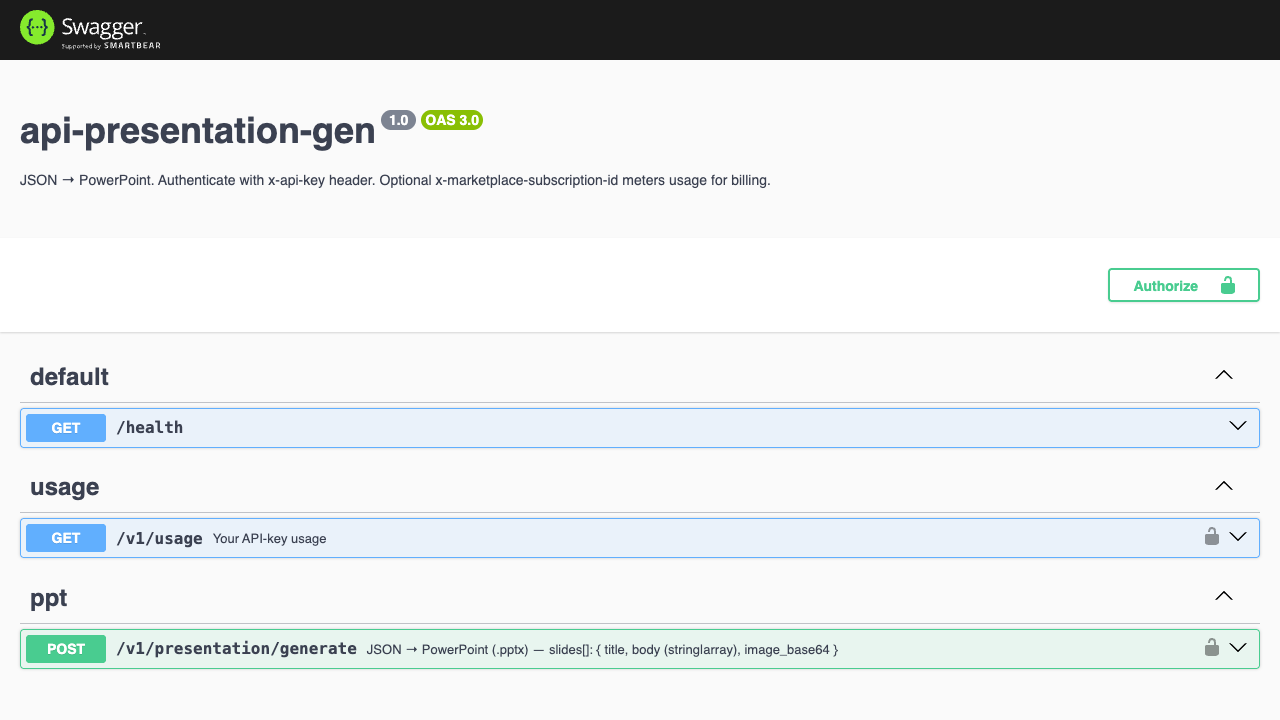1280x720 pixels.
Task: Click the Authorize button
Action: (x=1183, y=285)
